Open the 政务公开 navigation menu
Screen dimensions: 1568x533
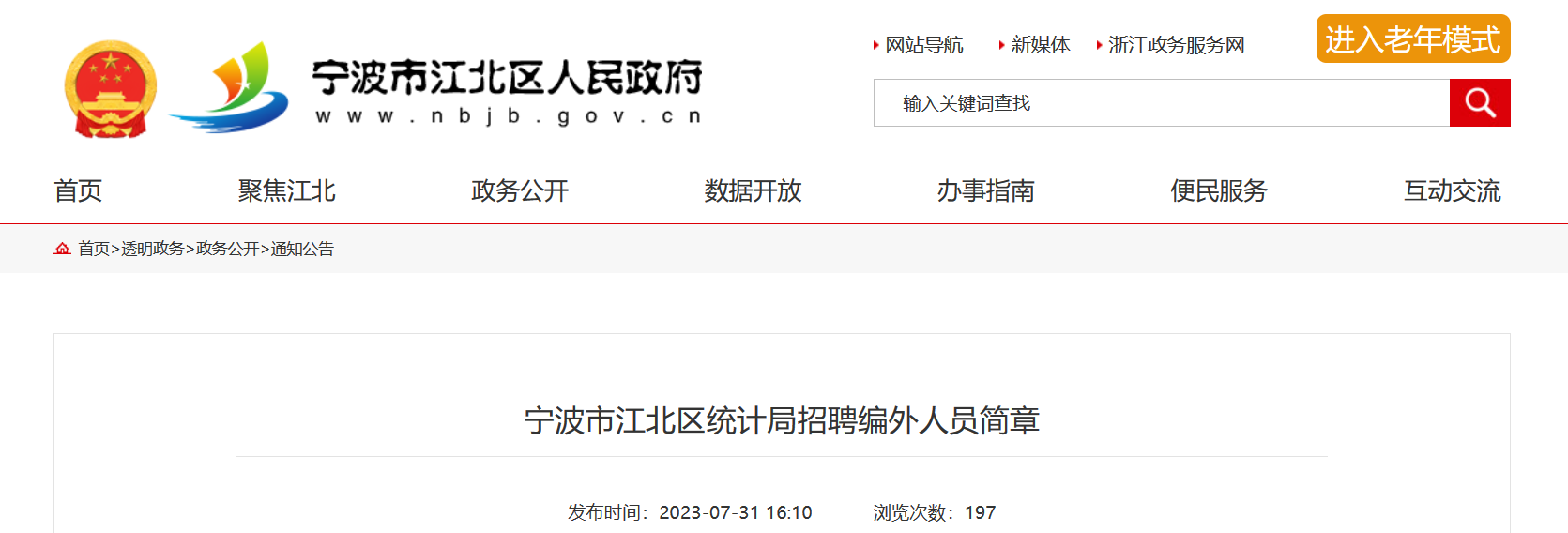point(520,190)
